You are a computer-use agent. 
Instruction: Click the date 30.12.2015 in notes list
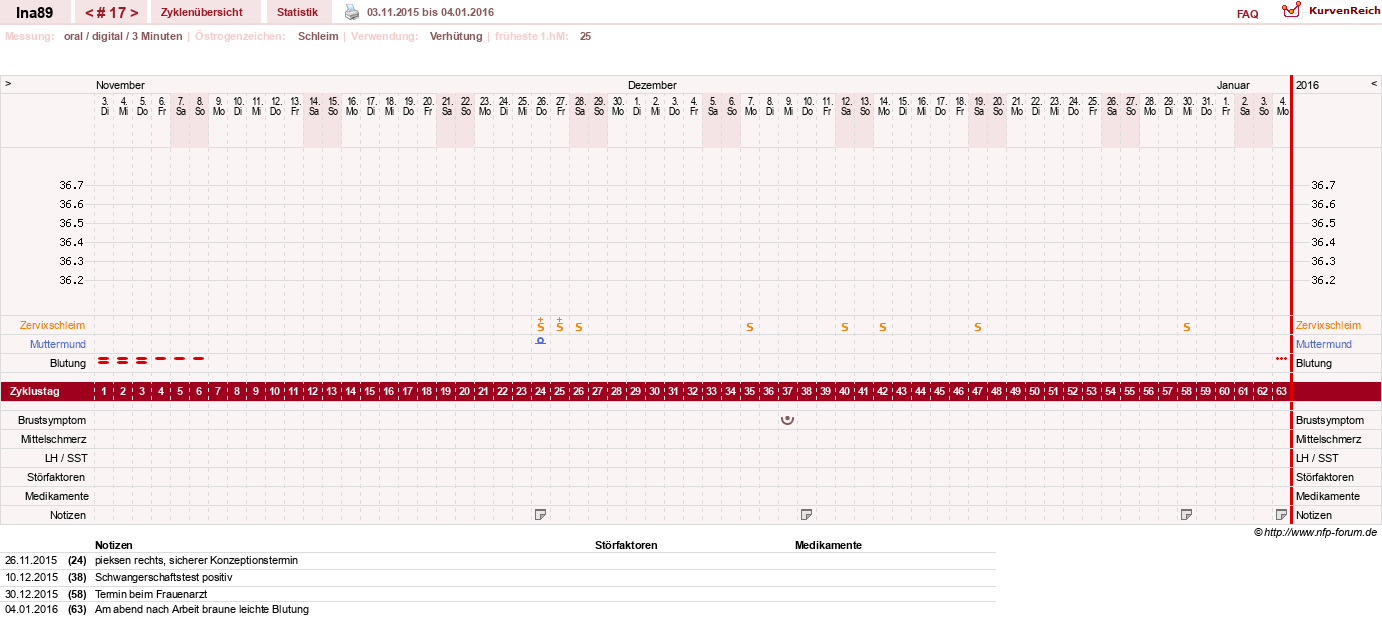click(x=31, y=593)
